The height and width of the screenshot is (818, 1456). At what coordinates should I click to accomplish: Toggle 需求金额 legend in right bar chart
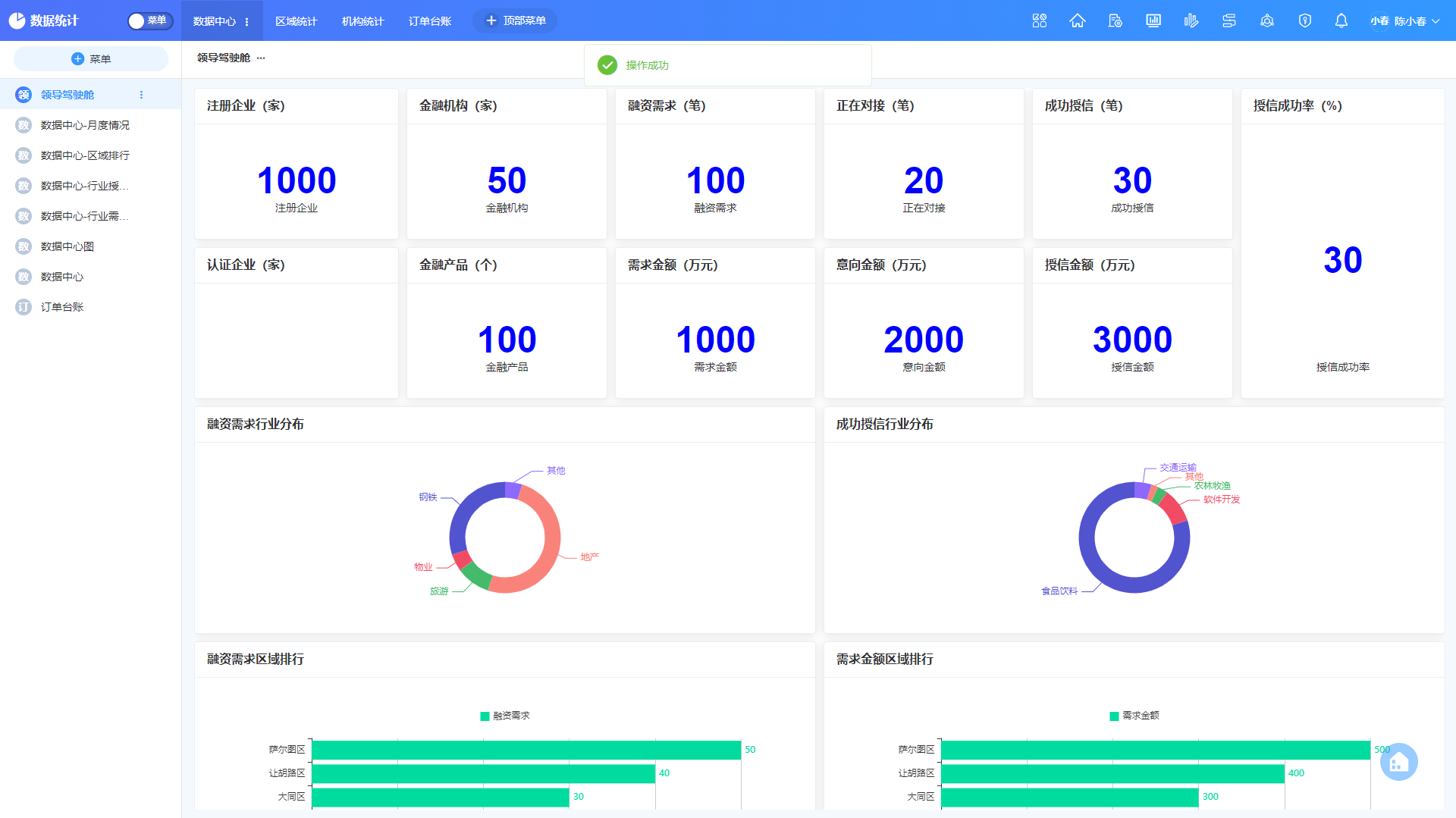[1134, 716]
